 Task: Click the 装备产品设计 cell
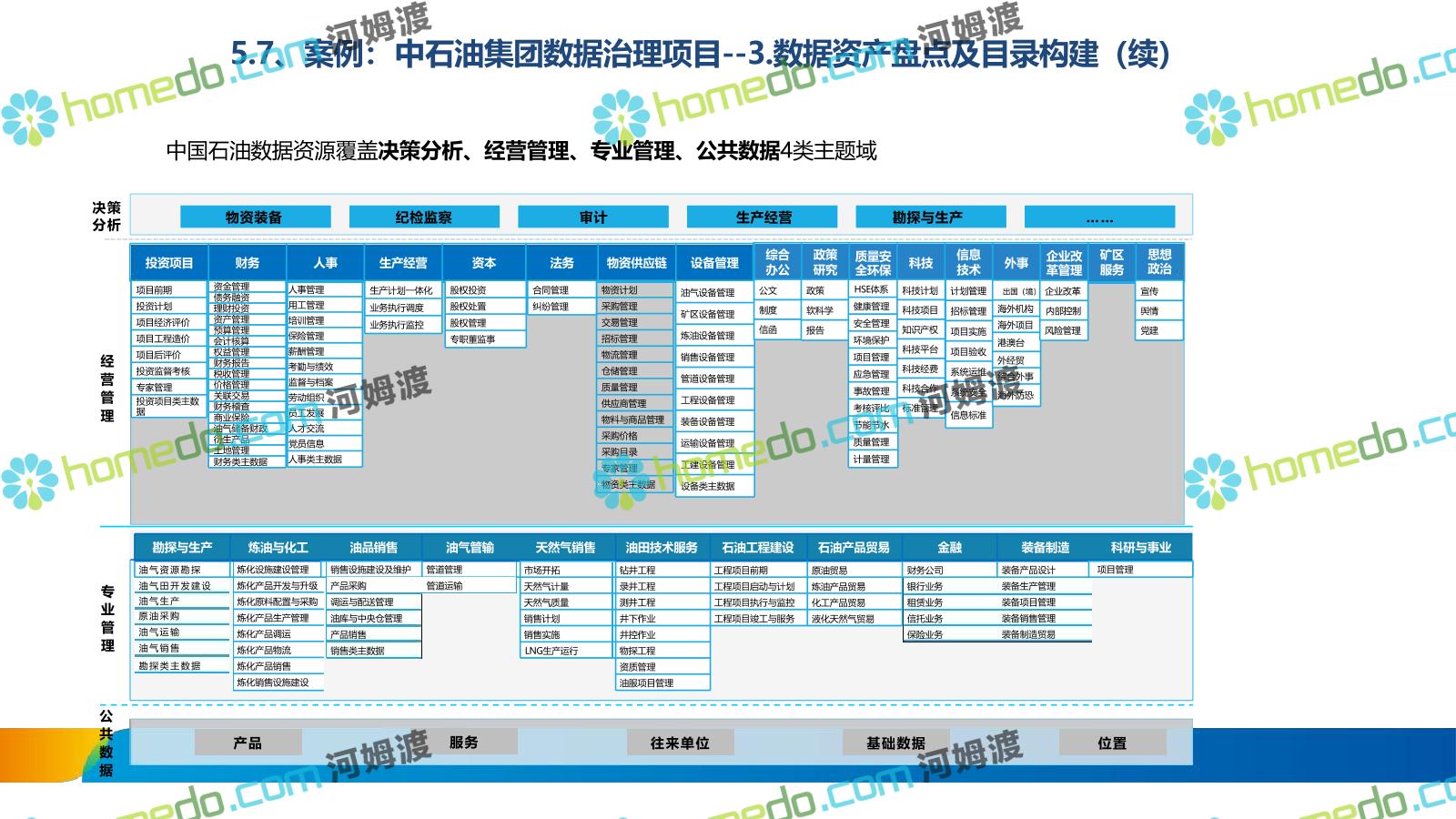(x=1045, y=571)
